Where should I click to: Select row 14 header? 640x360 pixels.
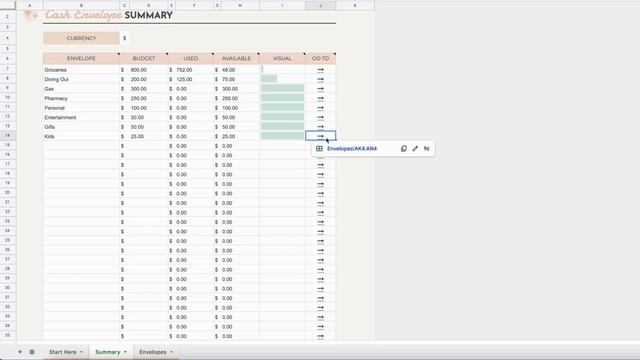(8, 135)
